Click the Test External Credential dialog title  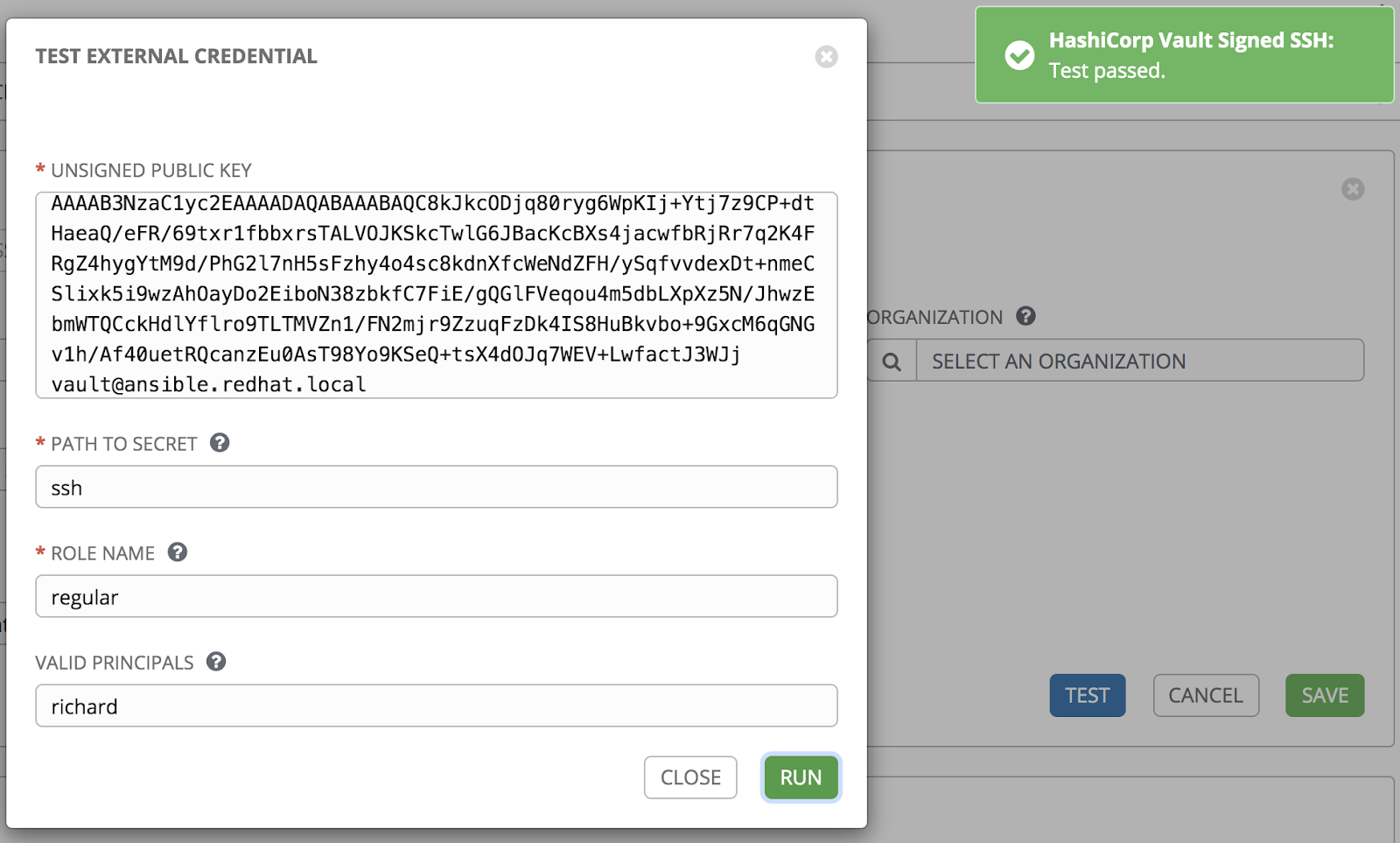pyautogui.click(x=176, y=57)
